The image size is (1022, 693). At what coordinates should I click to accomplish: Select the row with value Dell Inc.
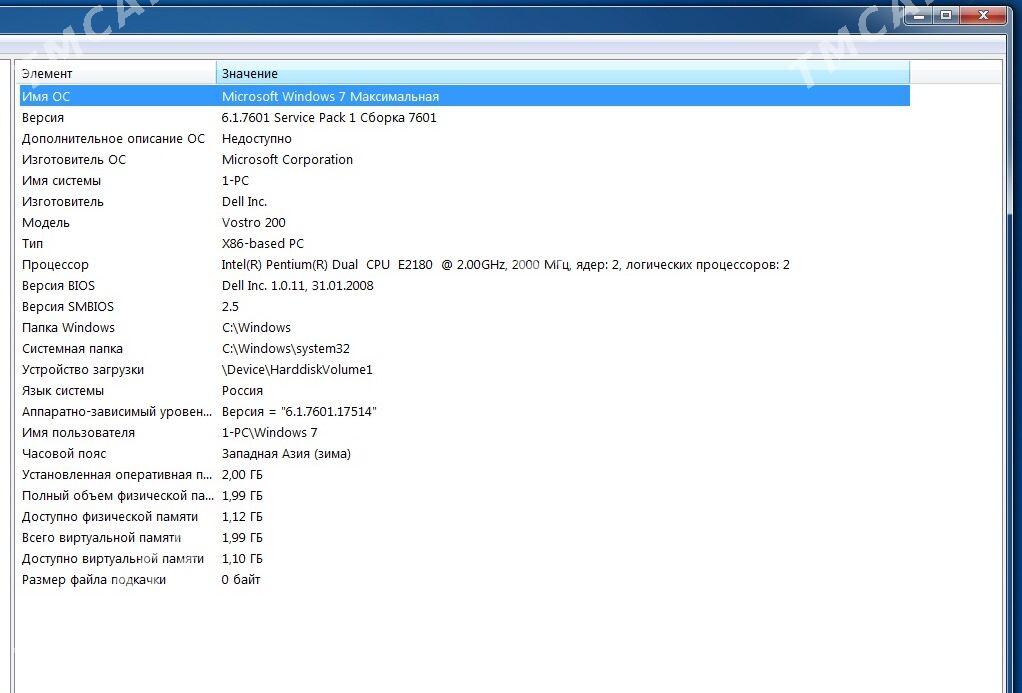coord(465,201)
